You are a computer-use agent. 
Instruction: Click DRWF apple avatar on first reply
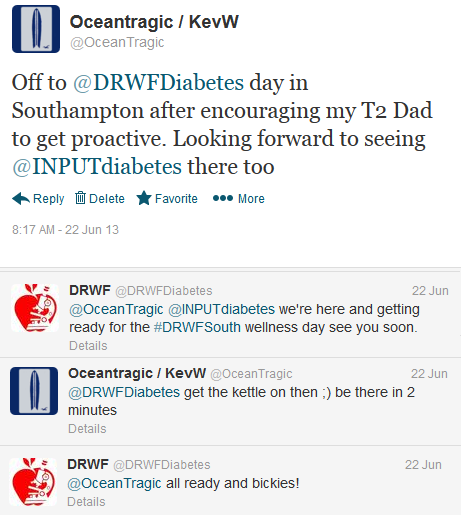point(35,308)
